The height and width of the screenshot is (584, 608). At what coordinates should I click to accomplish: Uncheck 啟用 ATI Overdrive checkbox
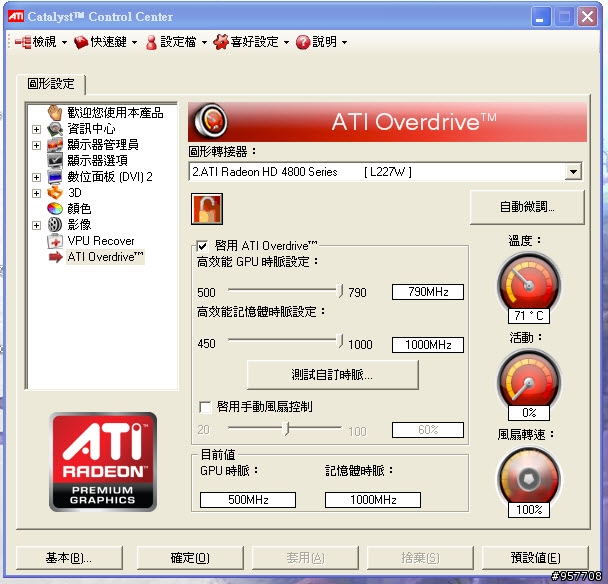pyautogui.click(x=202, y=246)
